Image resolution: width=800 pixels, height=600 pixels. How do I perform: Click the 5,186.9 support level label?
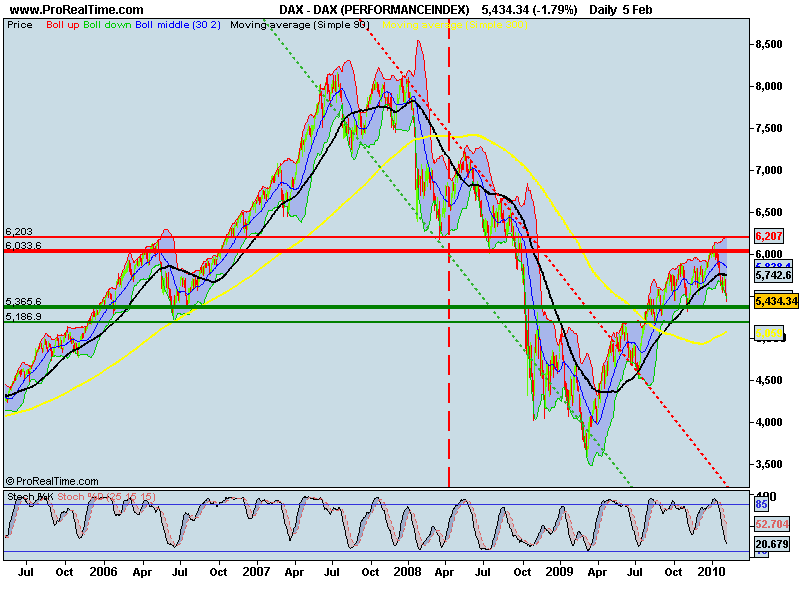(23, 316)
